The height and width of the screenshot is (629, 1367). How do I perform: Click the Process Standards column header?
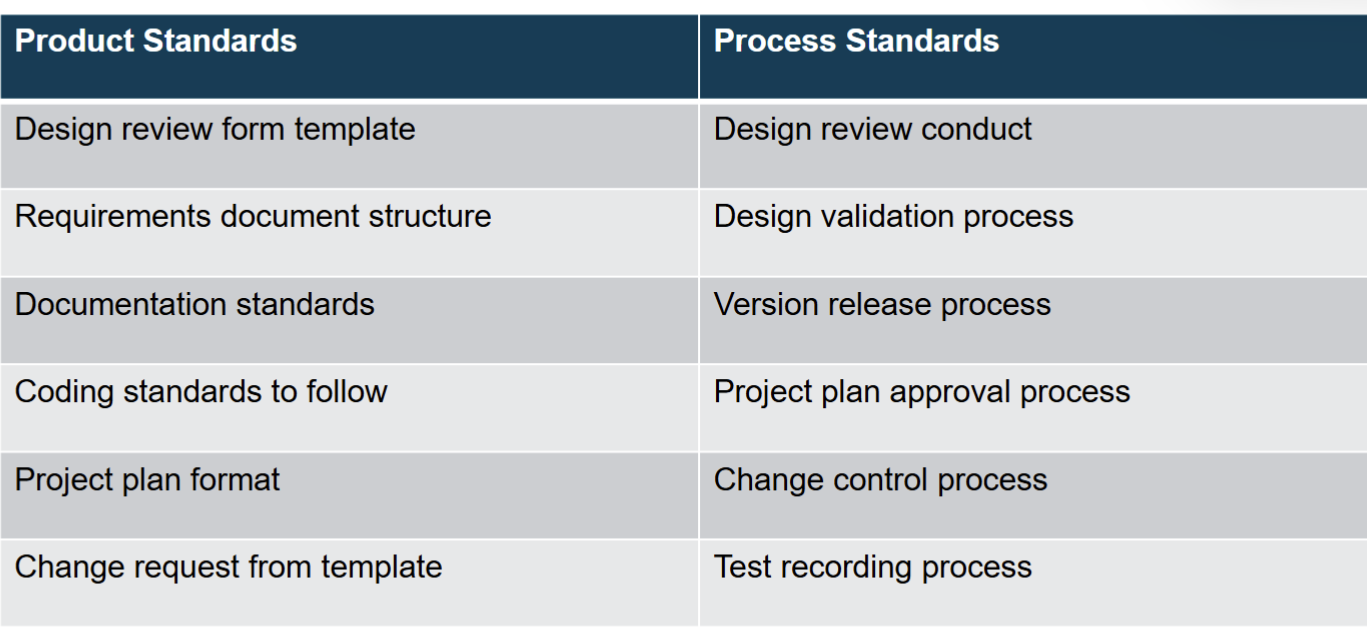tap(1033, 57)
